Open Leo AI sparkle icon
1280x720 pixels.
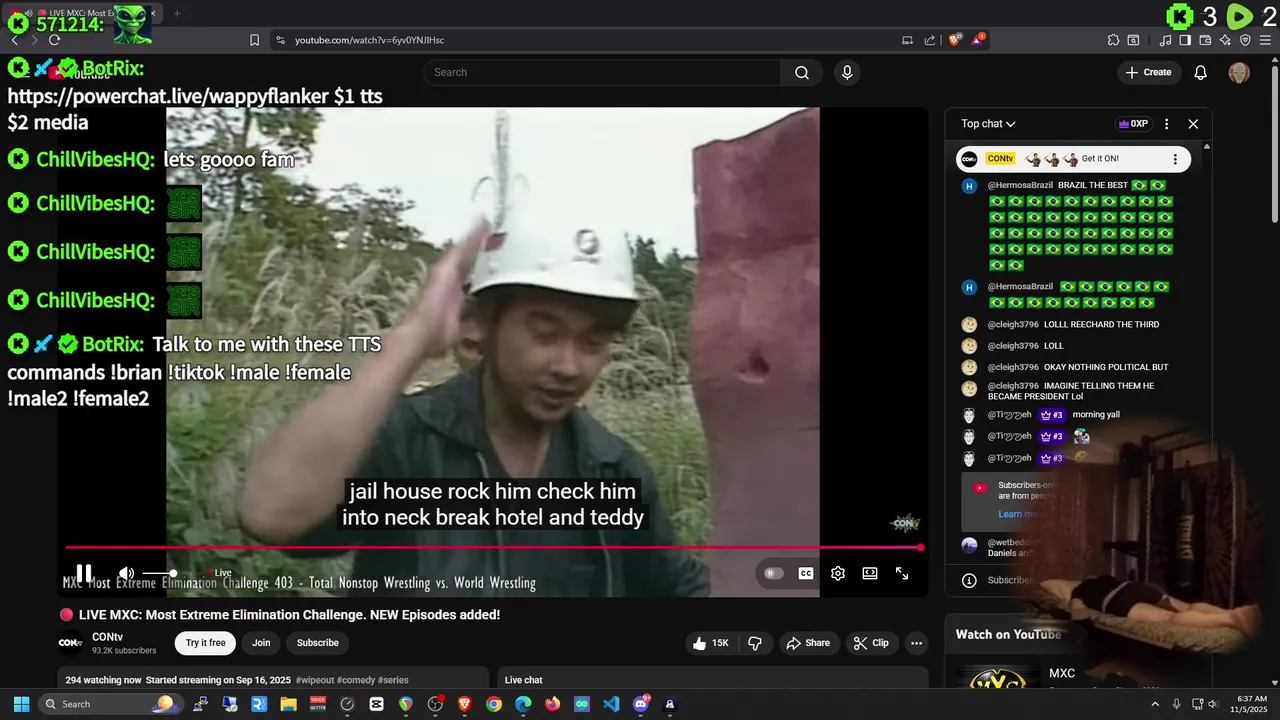tap(1225, 40)
